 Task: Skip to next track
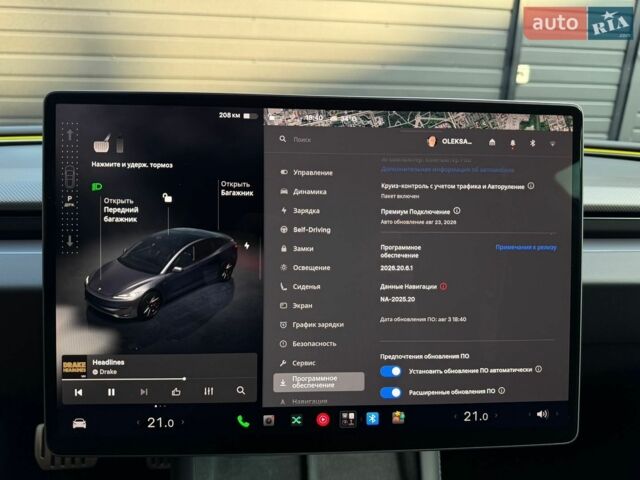click(x=144, y=392)
